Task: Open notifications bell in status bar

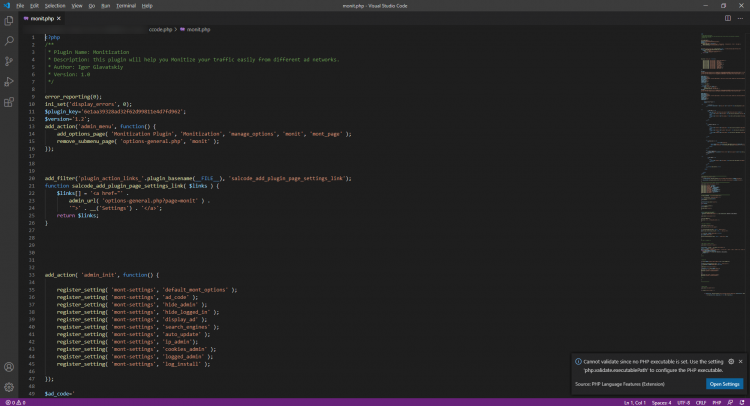Action: pos(742,403)
